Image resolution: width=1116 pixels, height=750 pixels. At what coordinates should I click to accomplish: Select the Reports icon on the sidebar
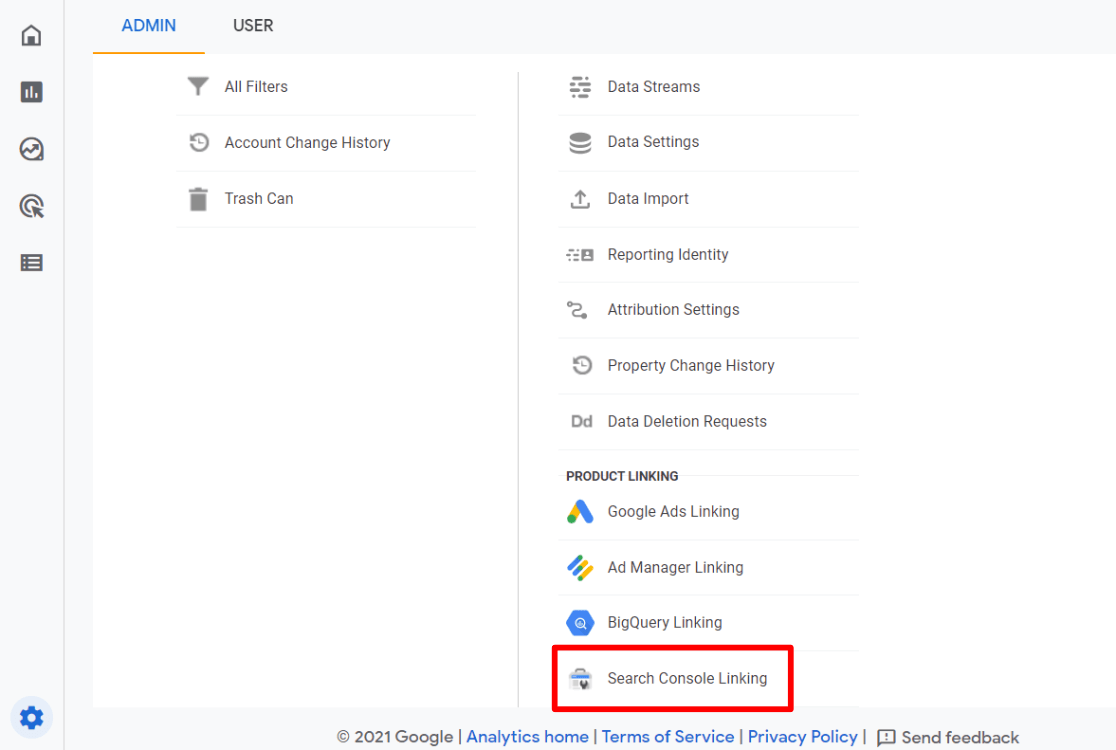pyautogui.click(x=31, y=91)
